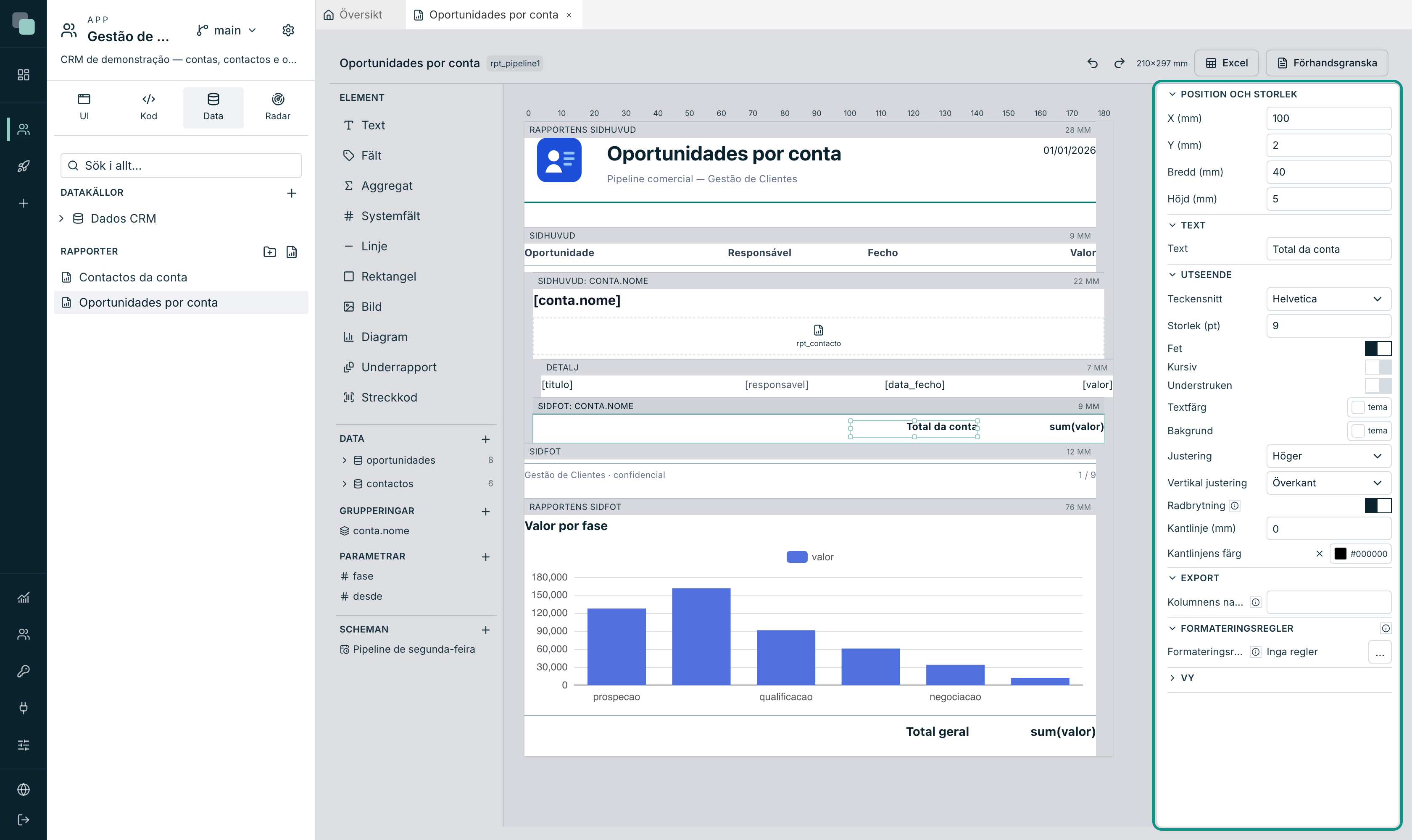Add new parameter in PARAMETRAR

(485, 557)
